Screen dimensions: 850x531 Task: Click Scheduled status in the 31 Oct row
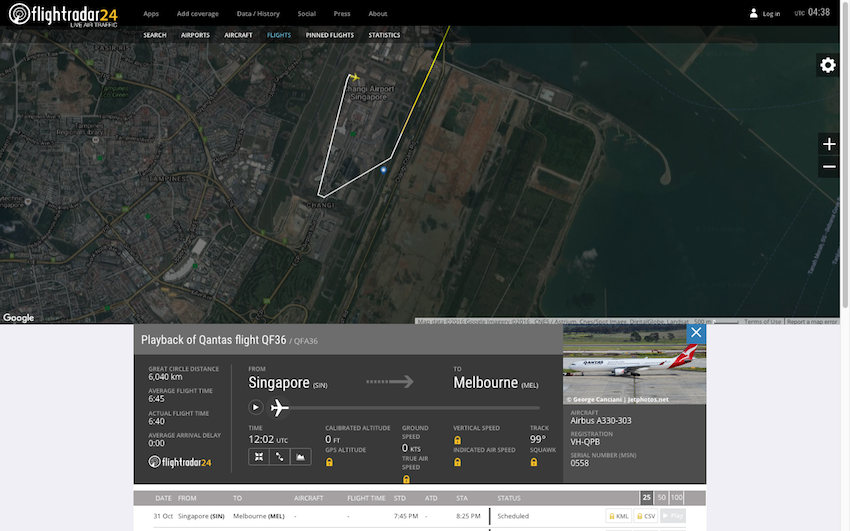[513, 516]
